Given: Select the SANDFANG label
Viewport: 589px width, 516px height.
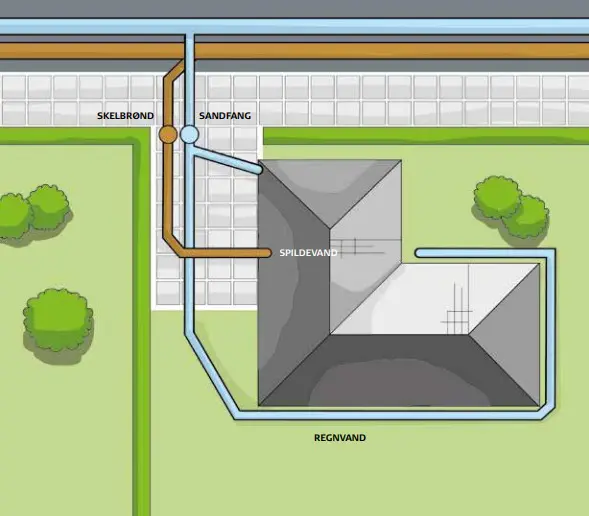Looking at the screenshot, I should (x=225, y=116).
